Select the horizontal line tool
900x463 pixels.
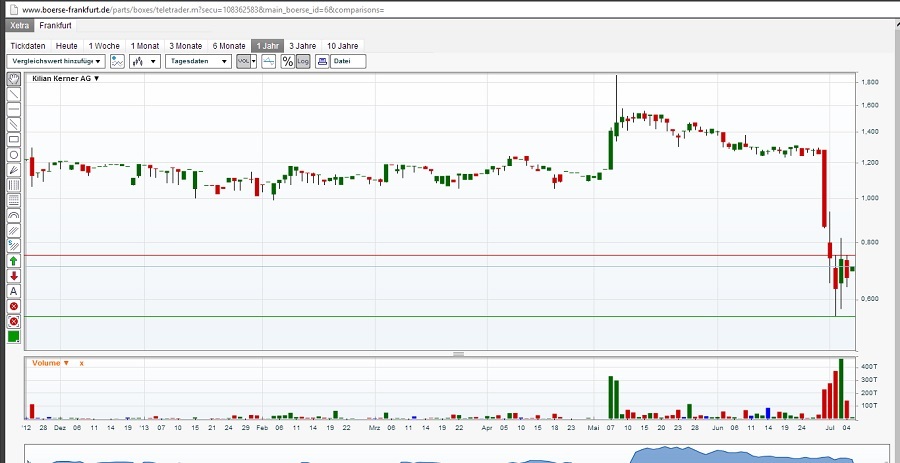click(x=14, y=109)
